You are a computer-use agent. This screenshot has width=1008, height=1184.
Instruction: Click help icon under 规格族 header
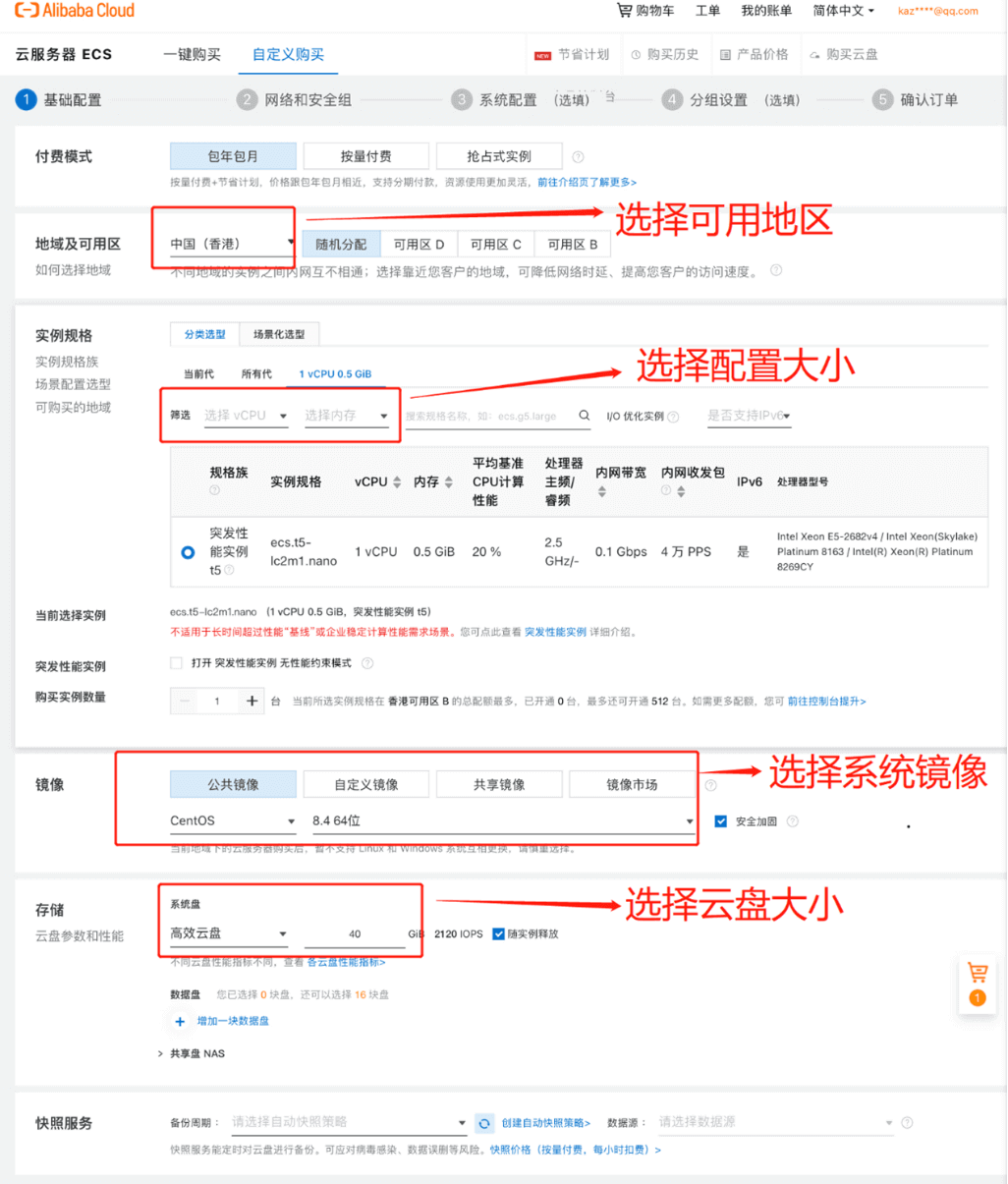pos(214,490)
